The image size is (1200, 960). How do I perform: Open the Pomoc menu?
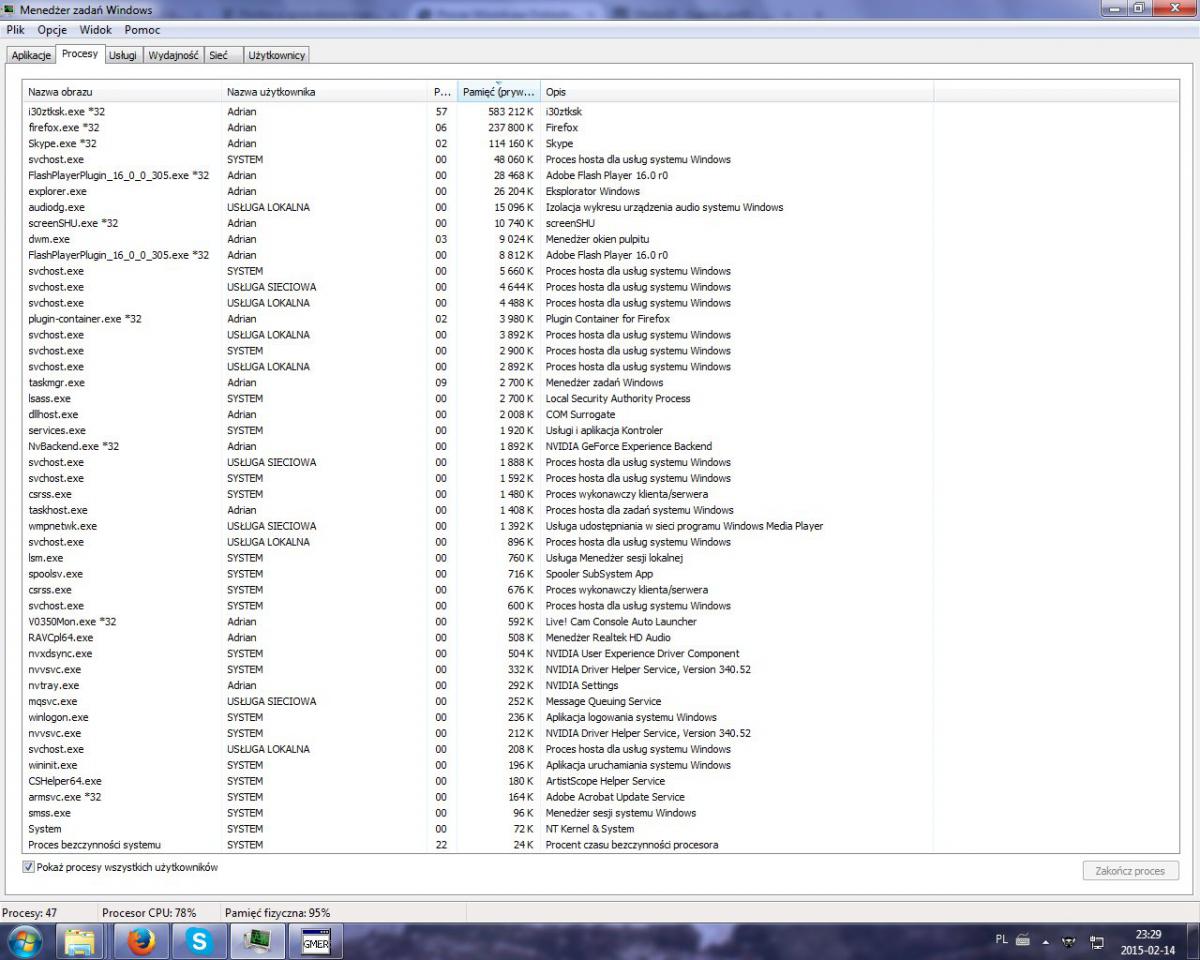coord(143,30)
